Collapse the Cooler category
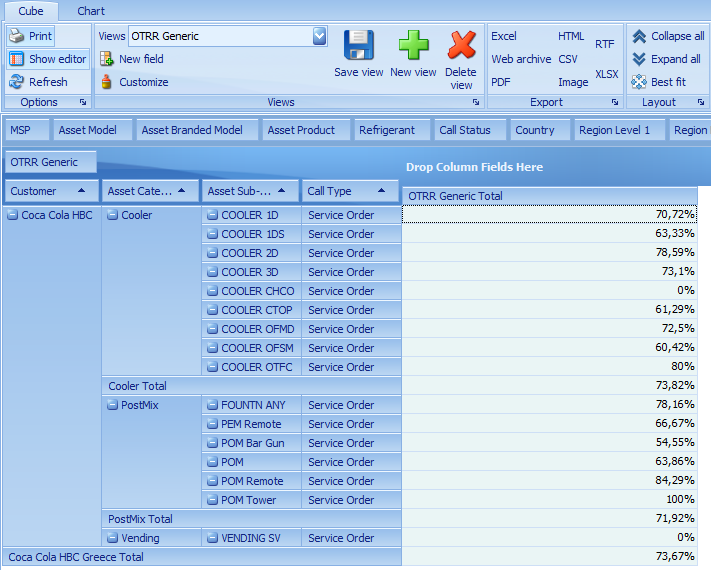Viewport: 711px width, 570px height. pos(112,215)
